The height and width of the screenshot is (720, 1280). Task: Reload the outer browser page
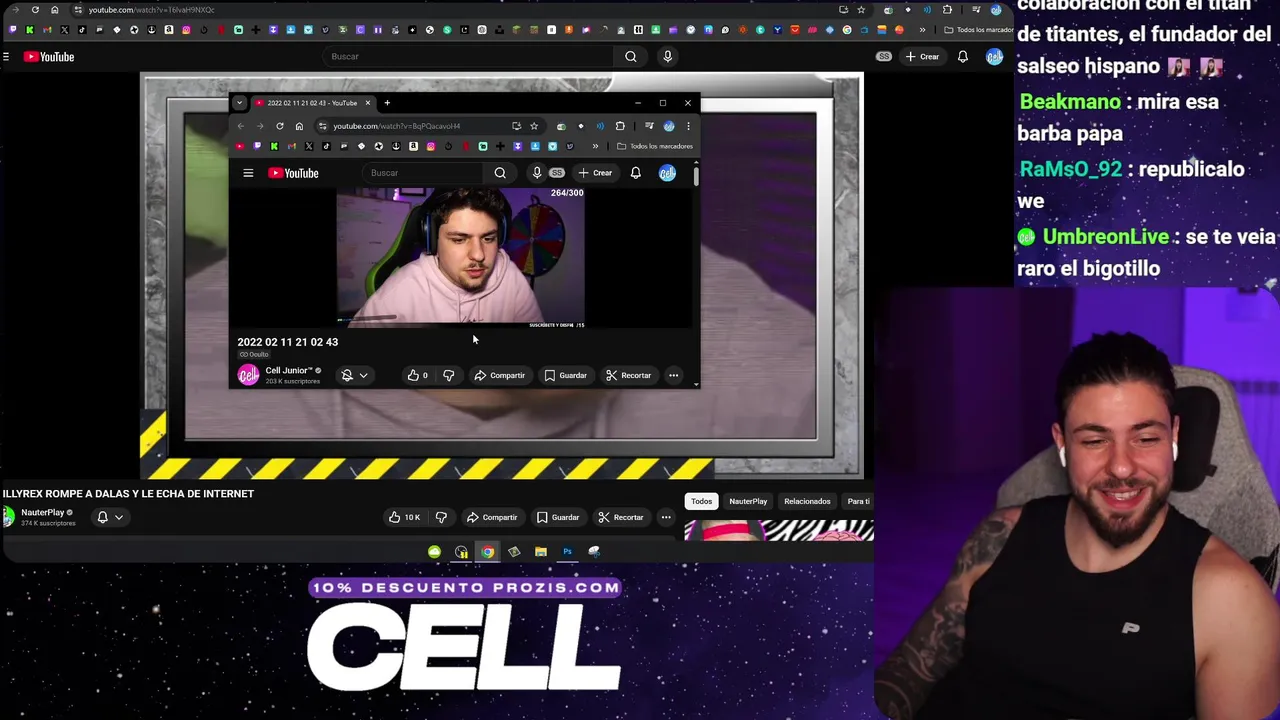[x=35, y=10]
